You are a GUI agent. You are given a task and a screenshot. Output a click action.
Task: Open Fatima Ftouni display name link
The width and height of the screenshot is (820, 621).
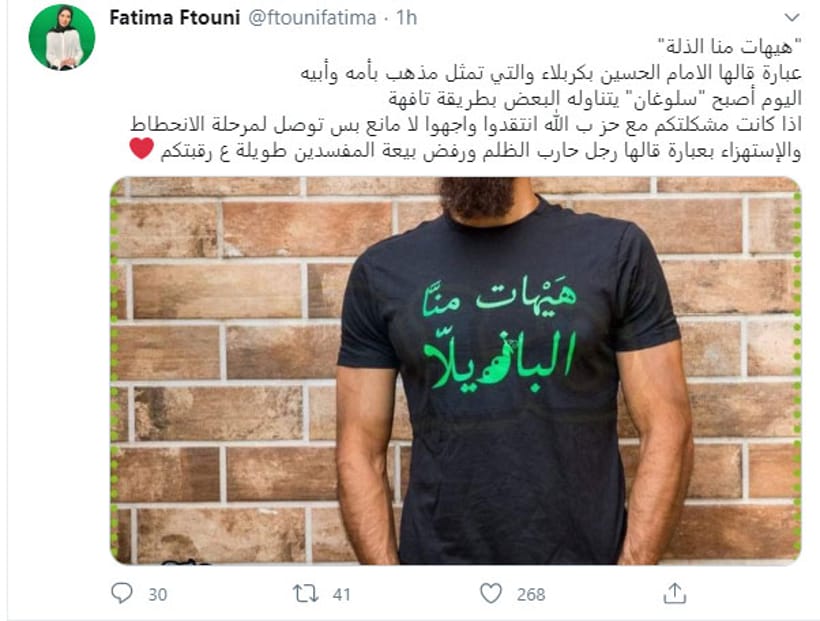(x=175, y=18)
